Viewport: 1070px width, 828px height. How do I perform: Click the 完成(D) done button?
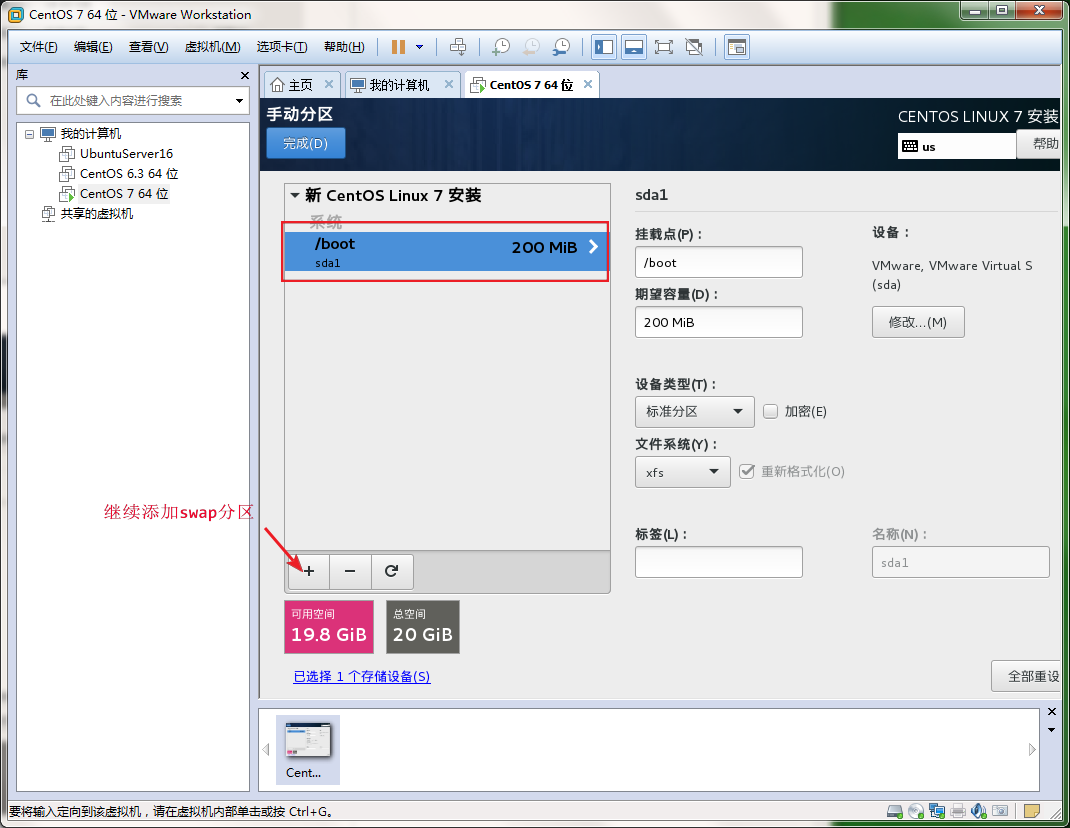(306, 143)
